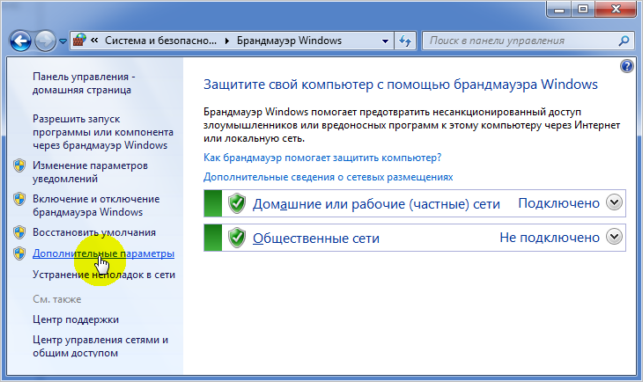Click 'См. также' label
The width and height of the screenshot is (643, 382).
57,299
